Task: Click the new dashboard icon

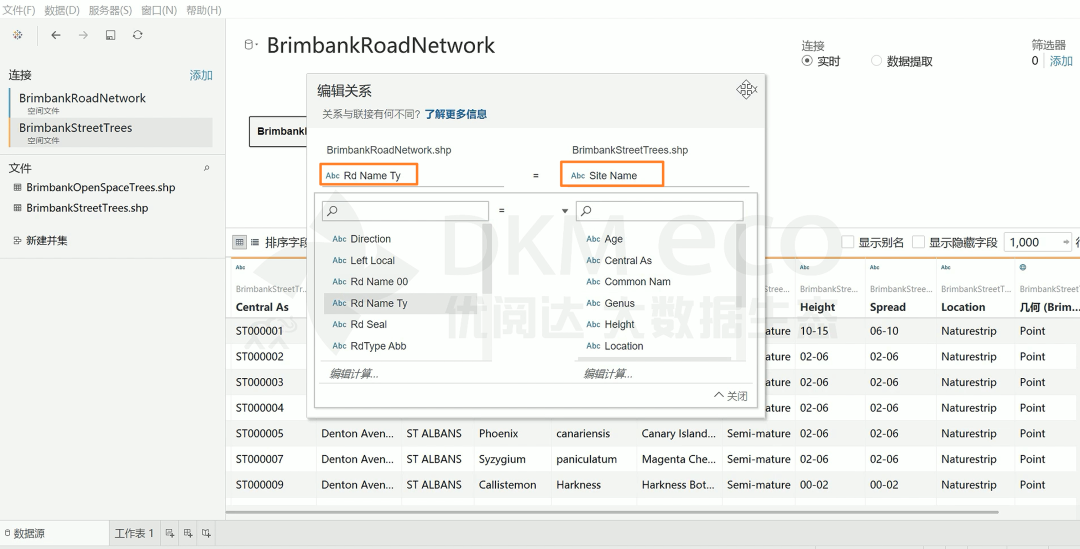Action: click(x=187, y=534)
